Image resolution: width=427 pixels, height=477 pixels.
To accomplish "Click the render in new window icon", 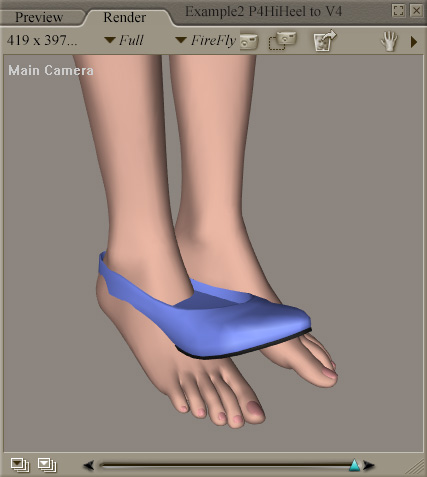I will point(325,41).
